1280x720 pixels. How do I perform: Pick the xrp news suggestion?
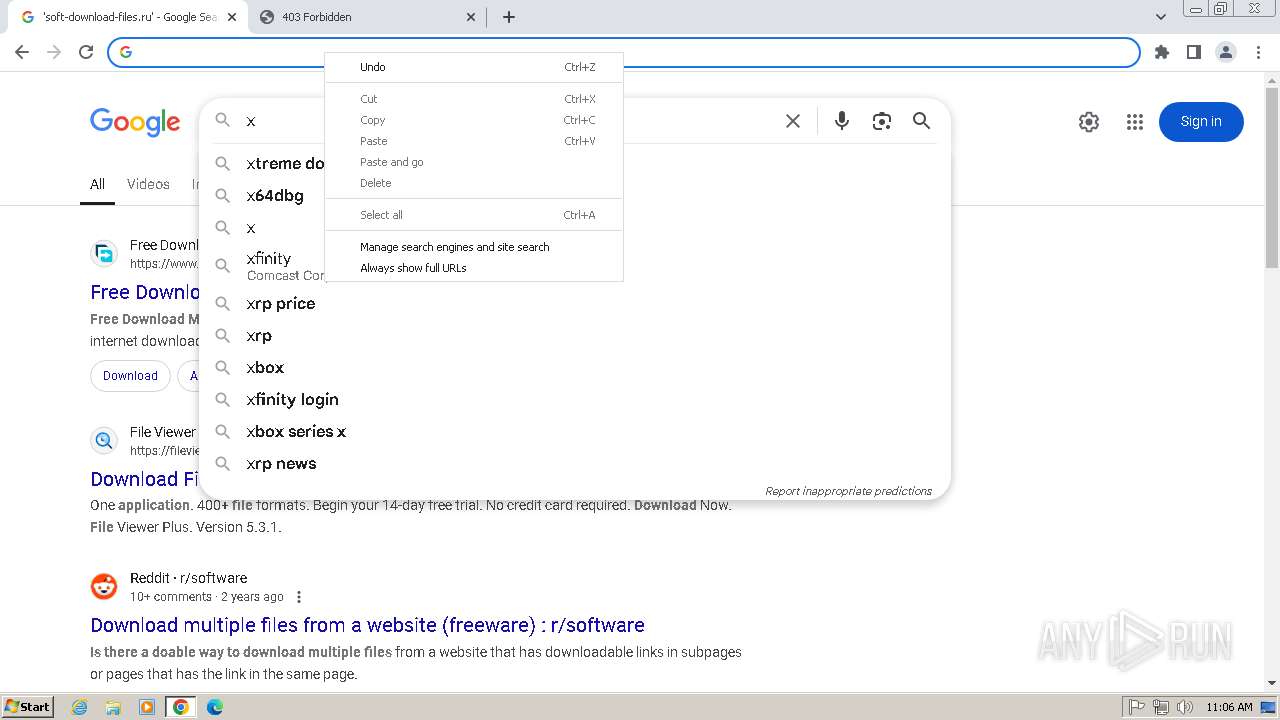[x=575, y=464]
